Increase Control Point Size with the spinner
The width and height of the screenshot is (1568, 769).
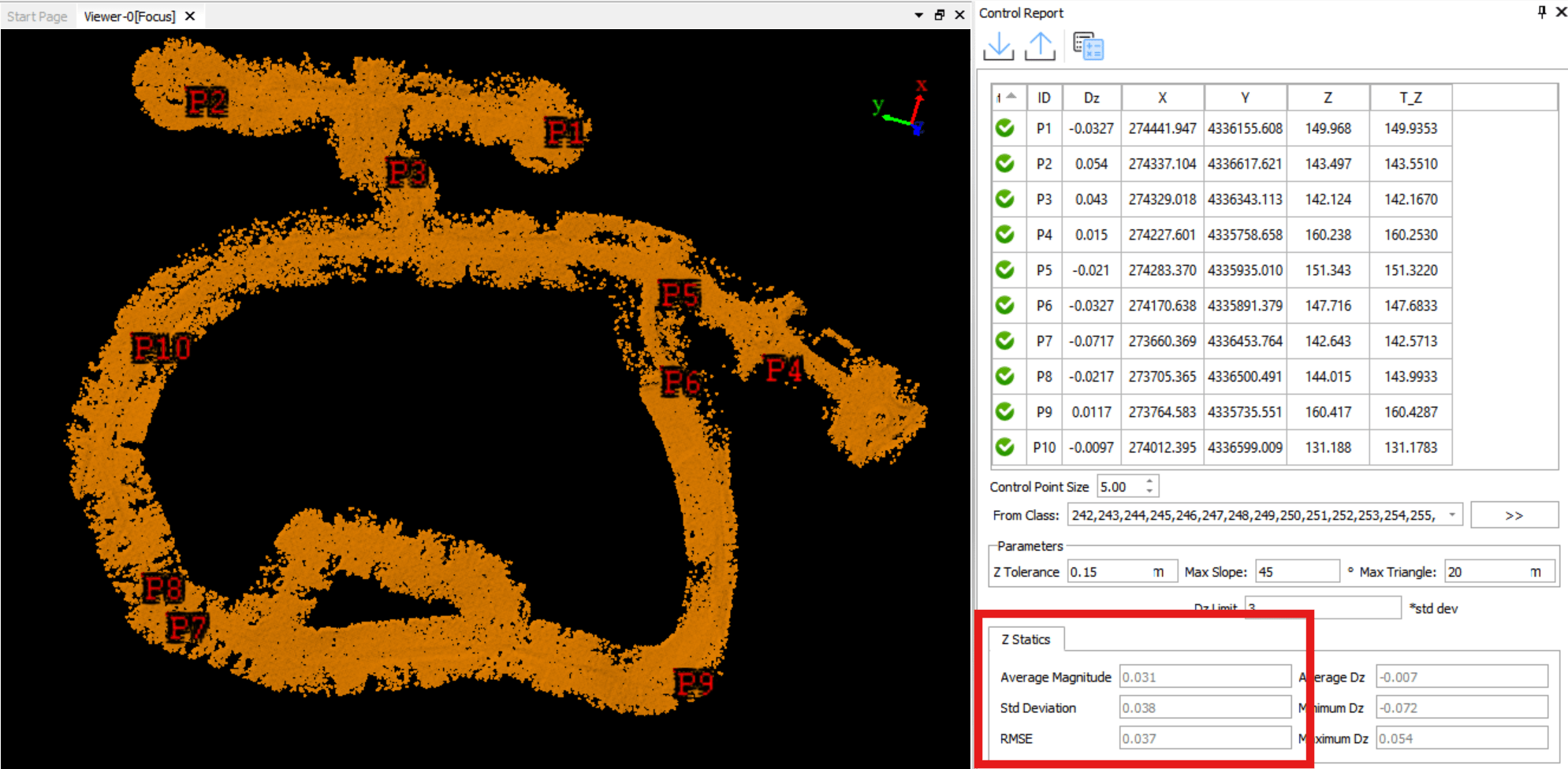click(x=1150, y=481)
